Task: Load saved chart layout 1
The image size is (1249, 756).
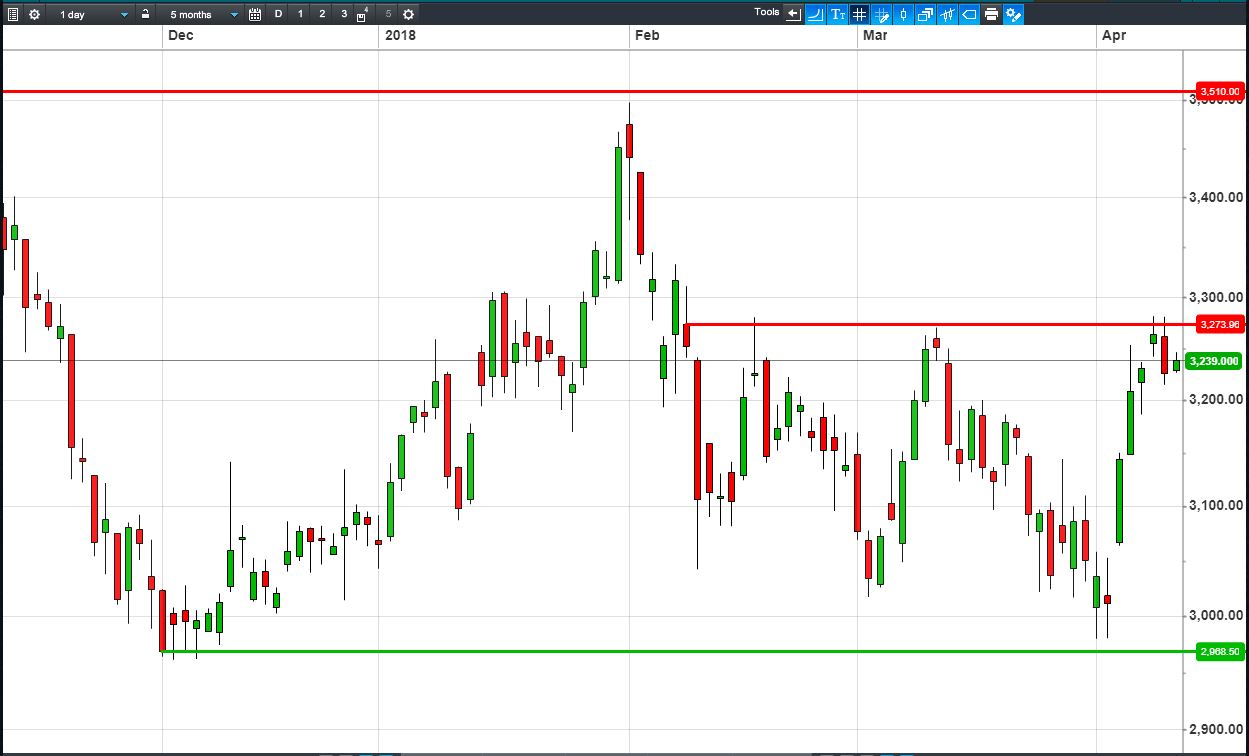Action: 300,14
